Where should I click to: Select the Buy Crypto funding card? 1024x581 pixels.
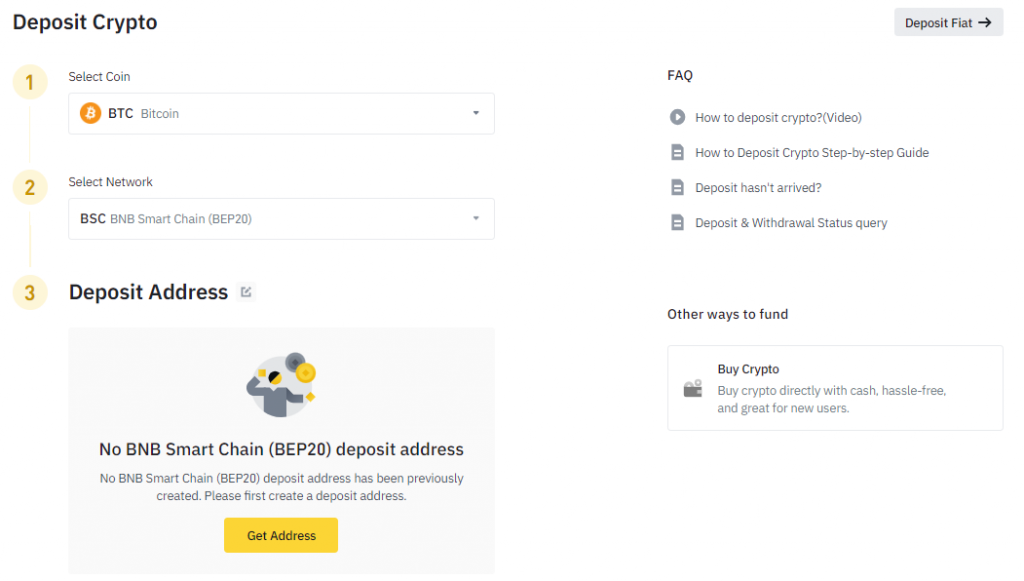834,388
